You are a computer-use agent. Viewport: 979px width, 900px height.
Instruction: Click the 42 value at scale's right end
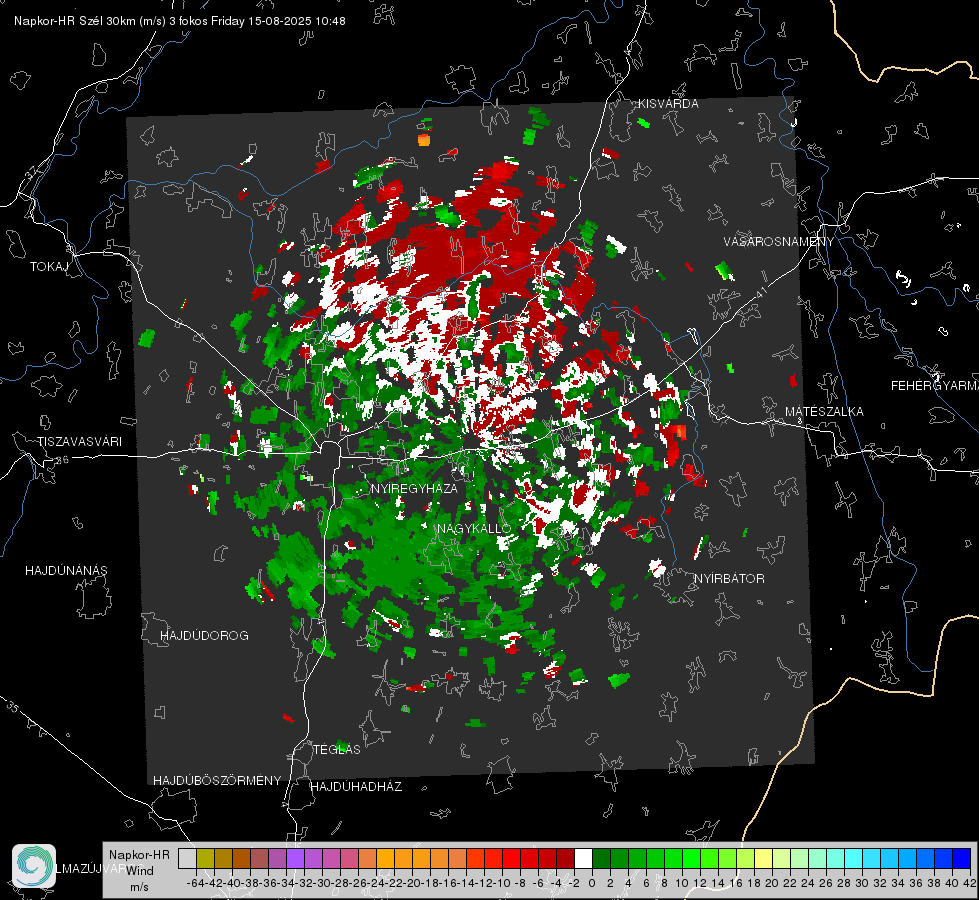[x=970, y=883]
